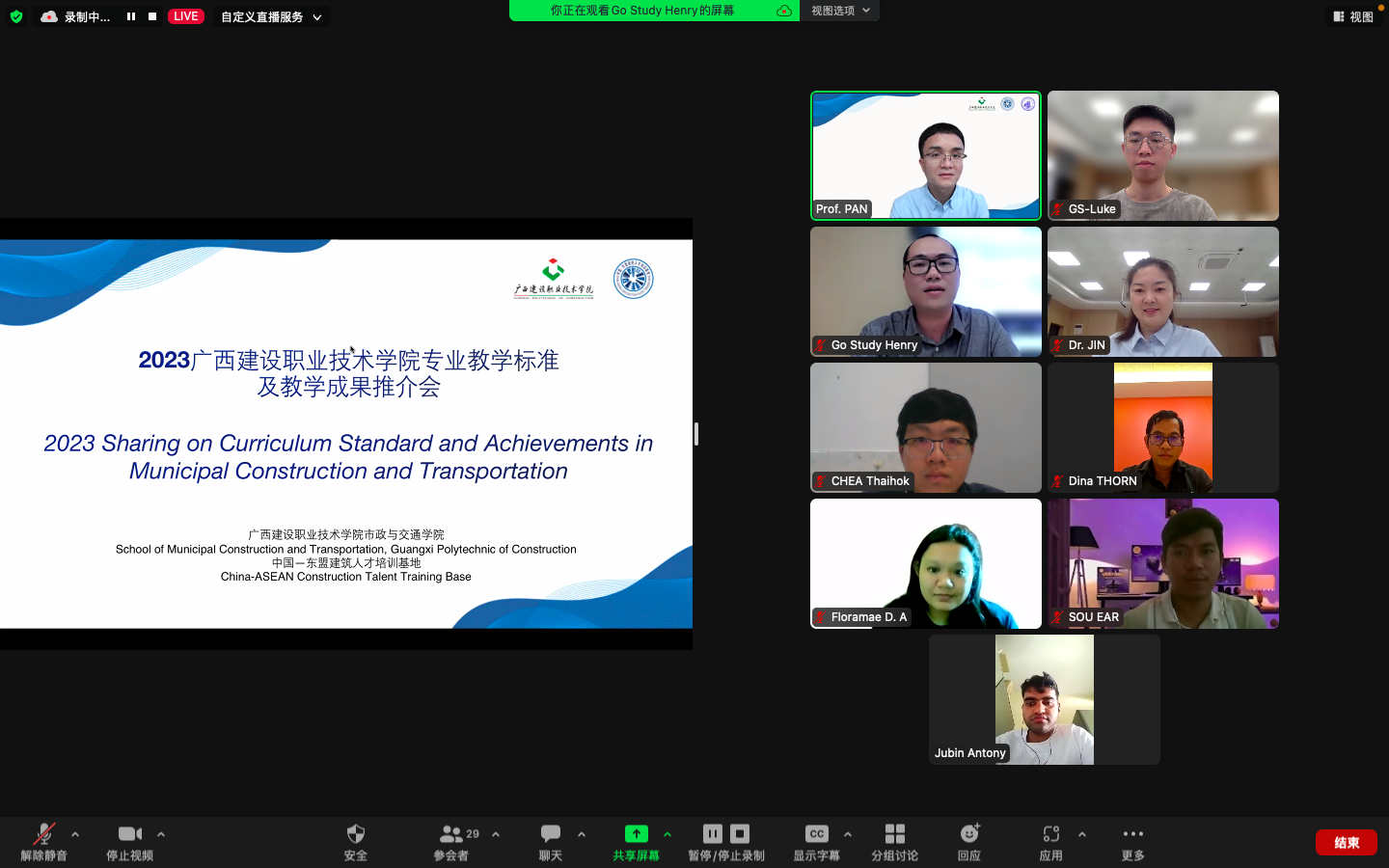Expand custom live streaming service dropdown
Image resolution: width=1389 pixels, height=868 pixels.
(x=316, y=17)
